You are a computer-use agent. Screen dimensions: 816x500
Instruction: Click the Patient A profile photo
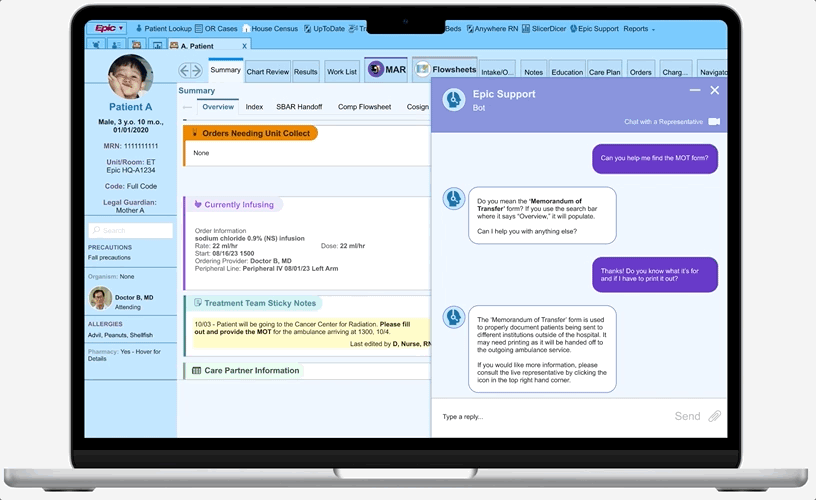(x=130, y=77)
